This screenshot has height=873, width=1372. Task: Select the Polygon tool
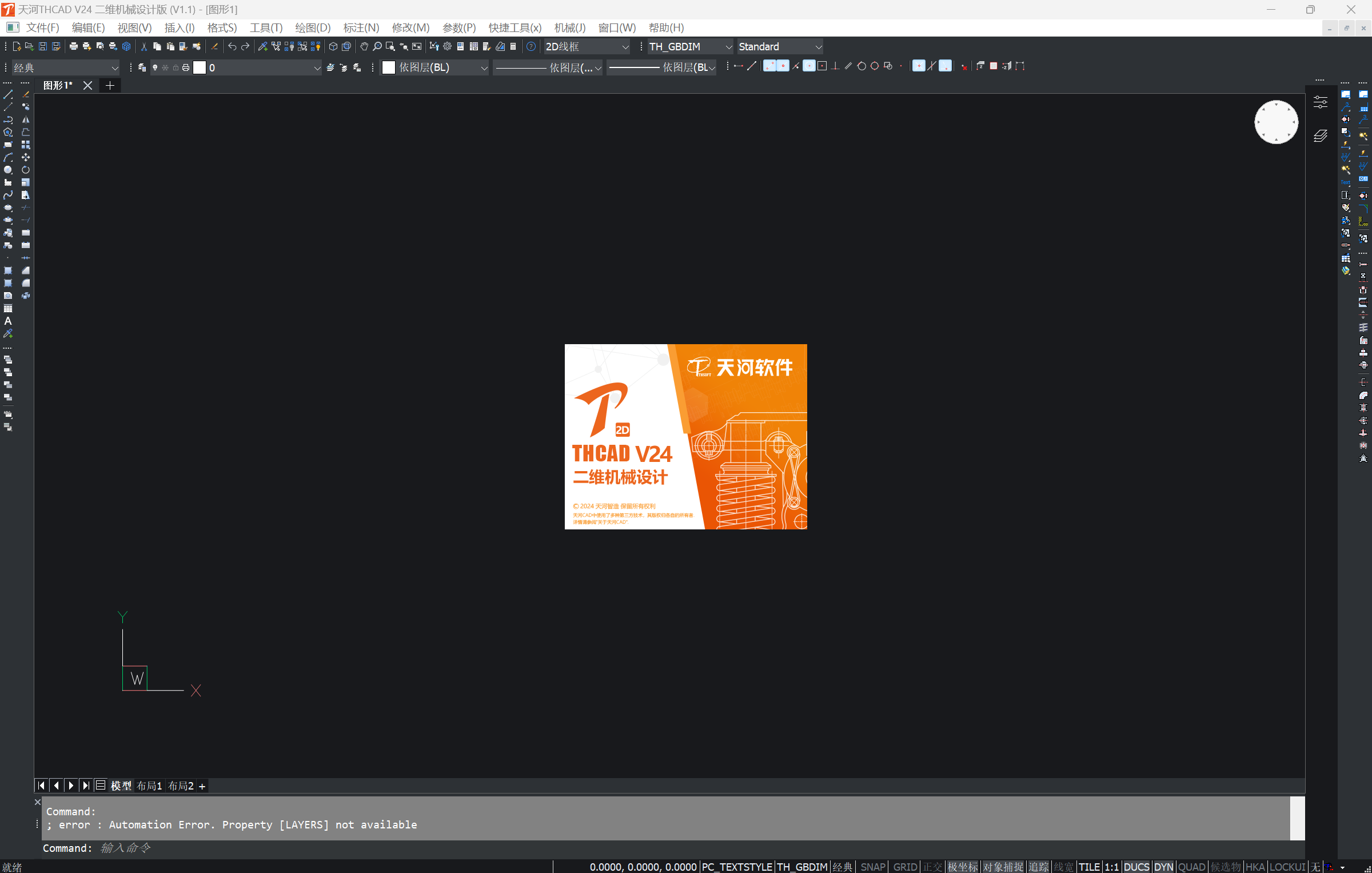click(8, 133)
